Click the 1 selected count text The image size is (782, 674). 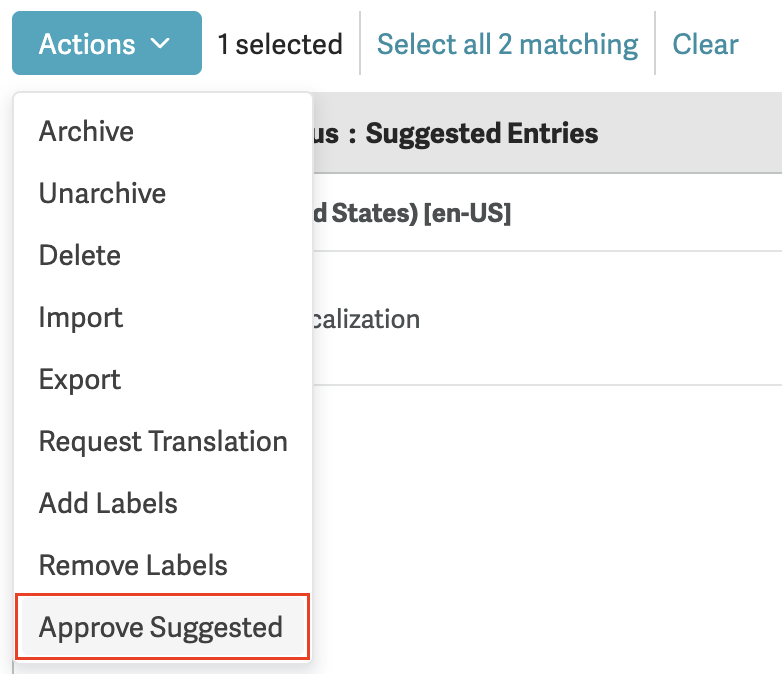(x=280, y=44)
